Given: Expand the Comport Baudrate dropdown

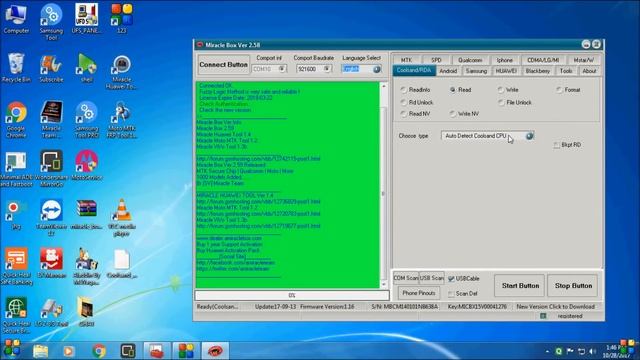Looking at the screenshot, I should tap(327, 69).
